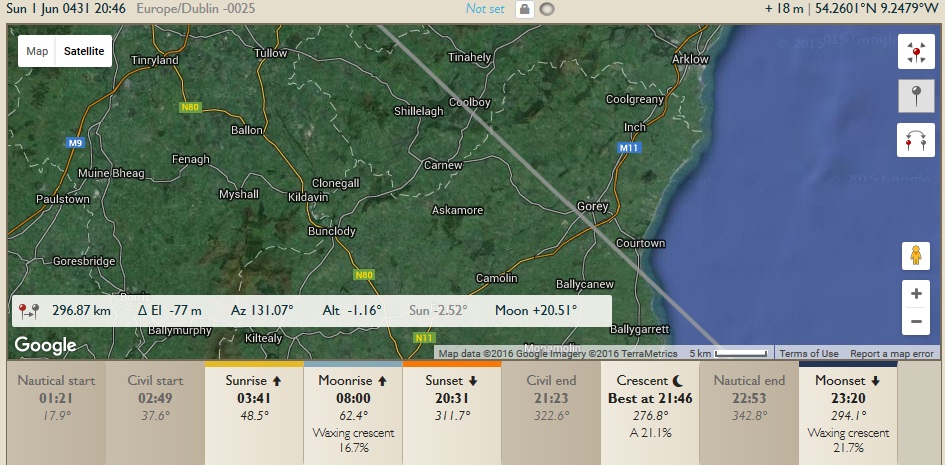Click the grey circle indicator beside padlock

point(547,9)
